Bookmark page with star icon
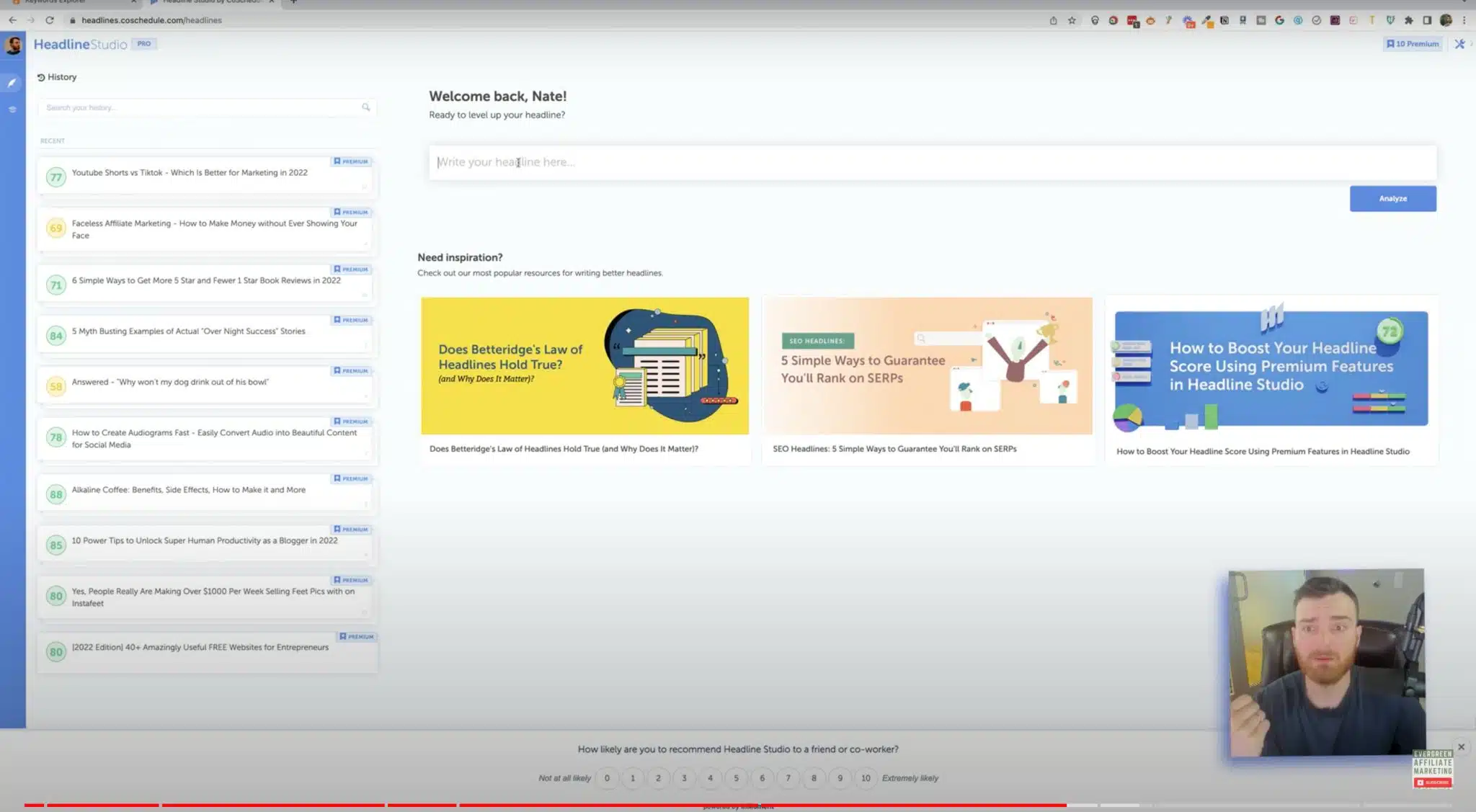 (1072, 20)
